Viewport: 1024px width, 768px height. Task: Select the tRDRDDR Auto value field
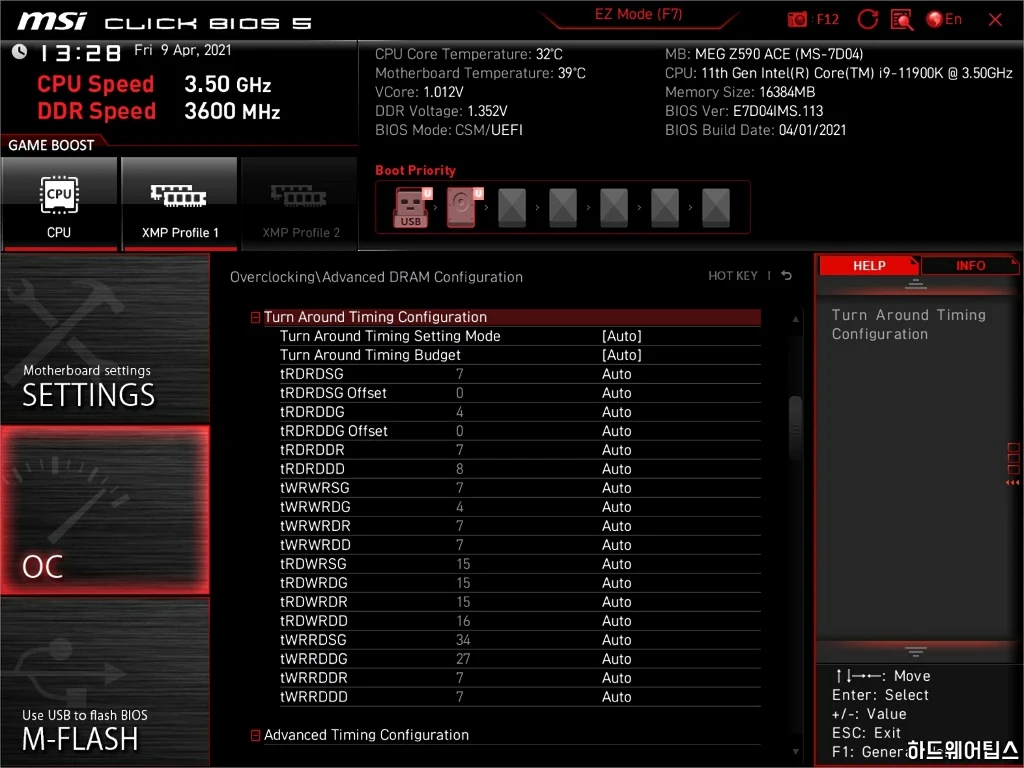coord(616,450)
